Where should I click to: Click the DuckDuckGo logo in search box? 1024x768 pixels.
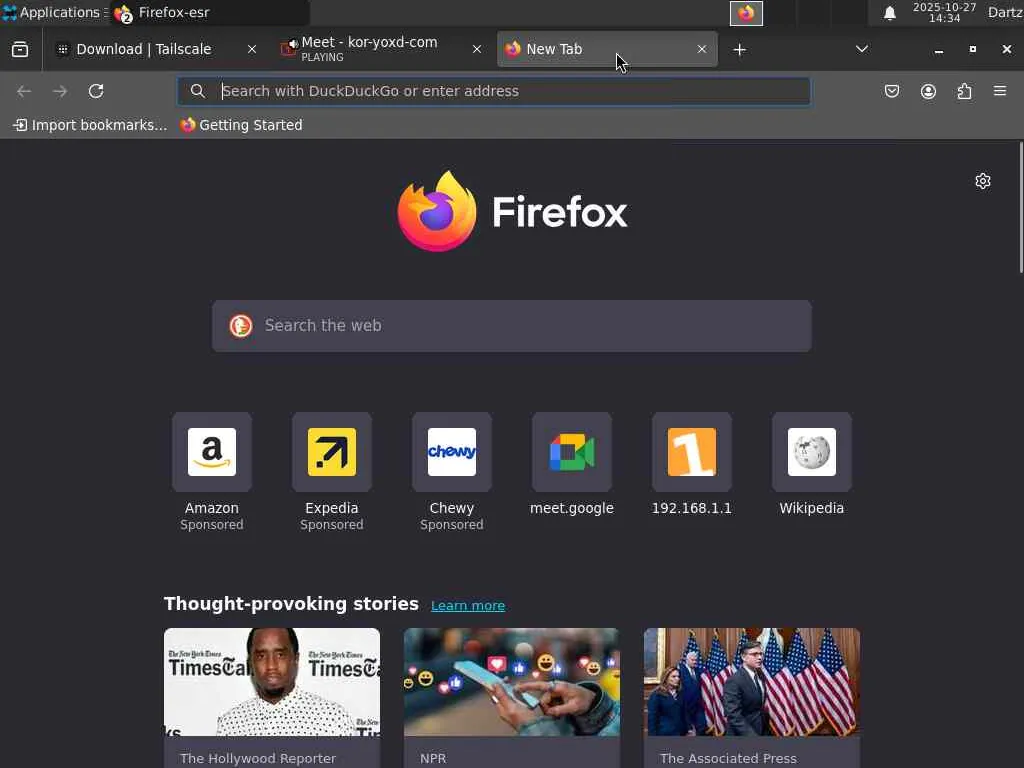241,326
